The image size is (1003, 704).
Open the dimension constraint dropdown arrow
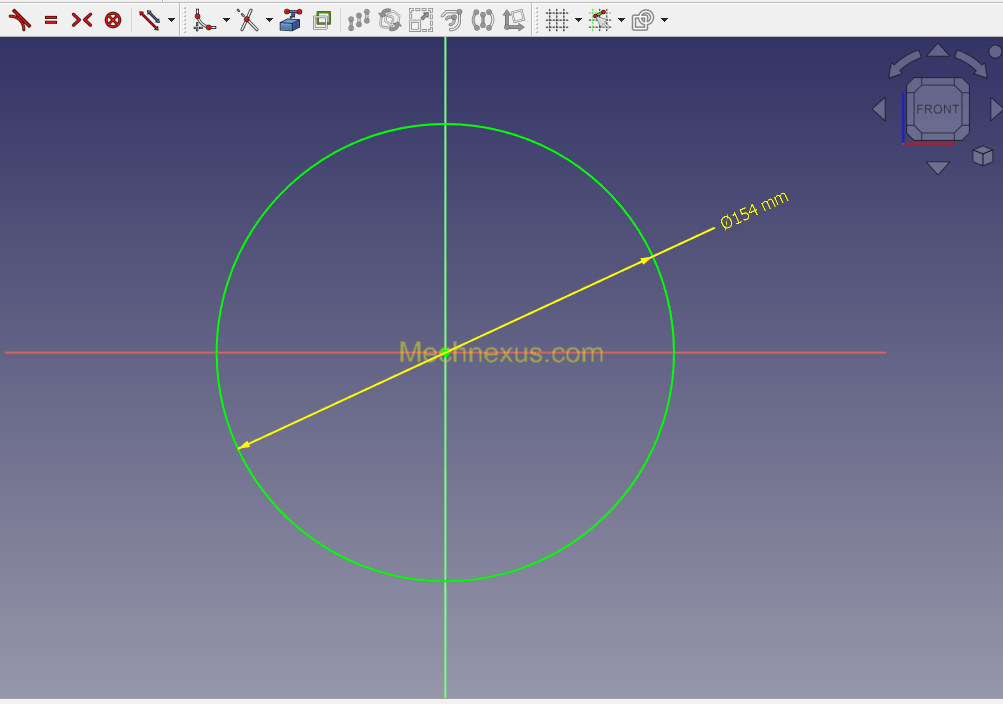coord(172,20)
